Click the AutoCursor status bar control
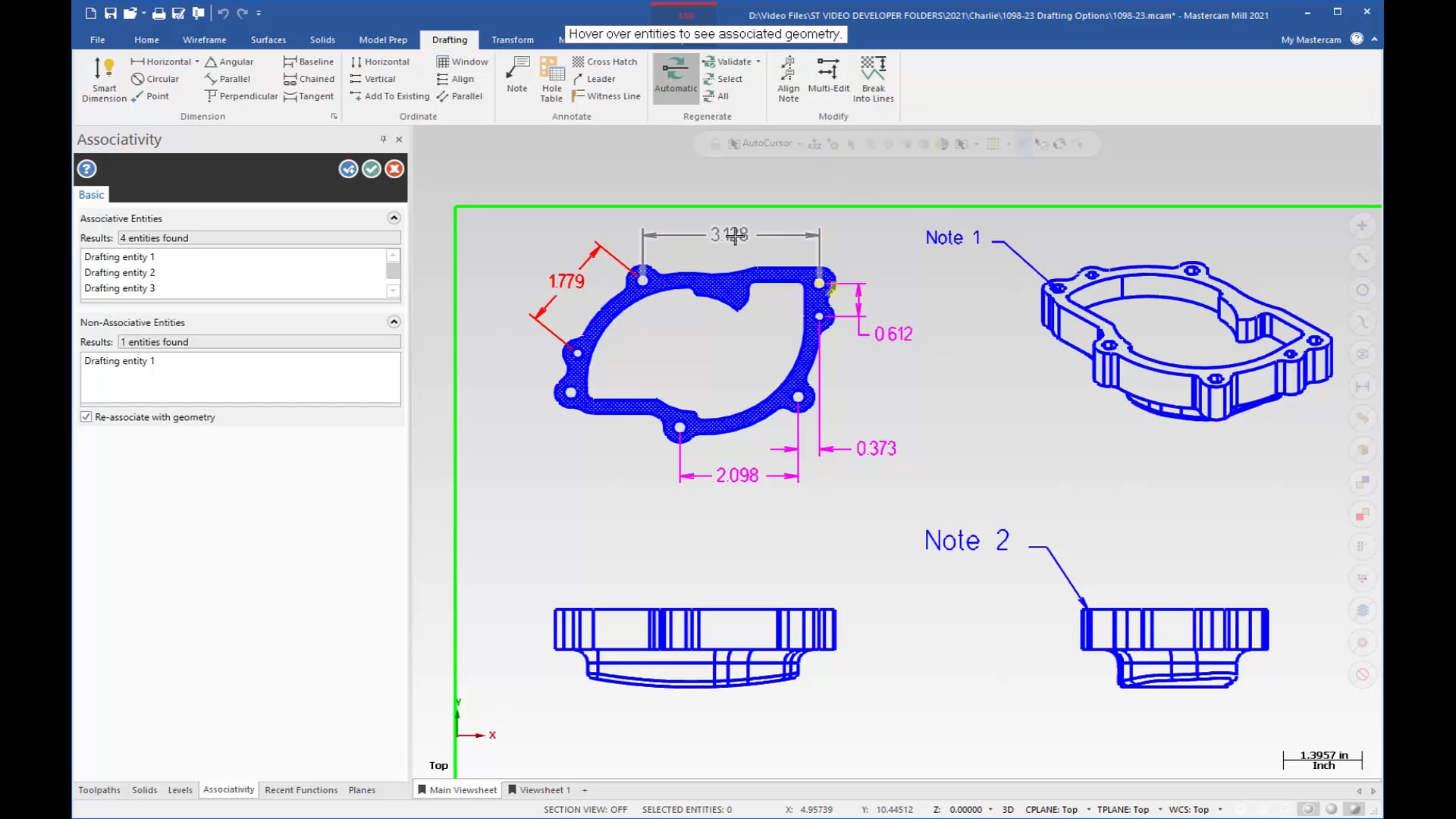The height and width of the screenshot is (819, 1456). coord(764,143)
